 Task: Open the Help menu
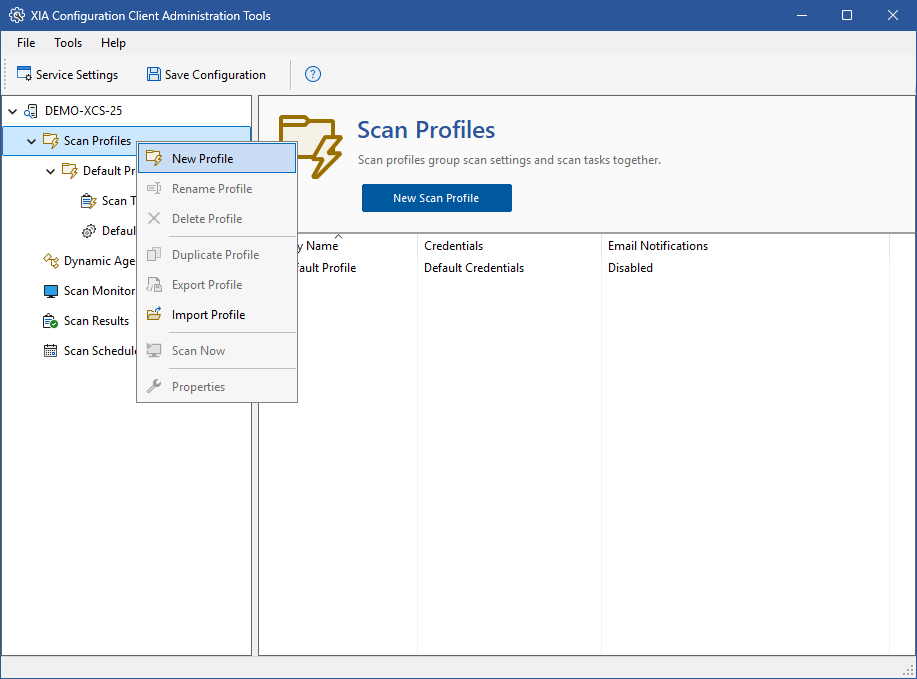113,43
